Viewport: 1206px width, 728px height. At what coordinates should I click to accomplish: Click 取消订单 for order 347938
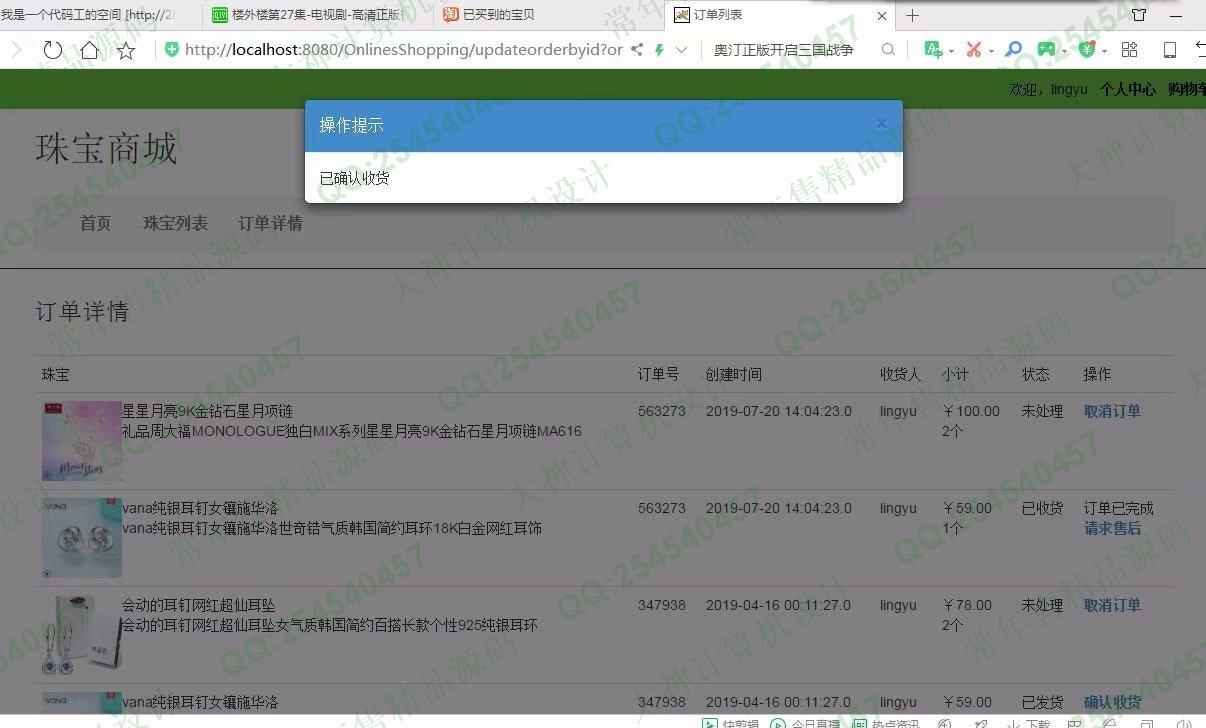click(1112, 605)
